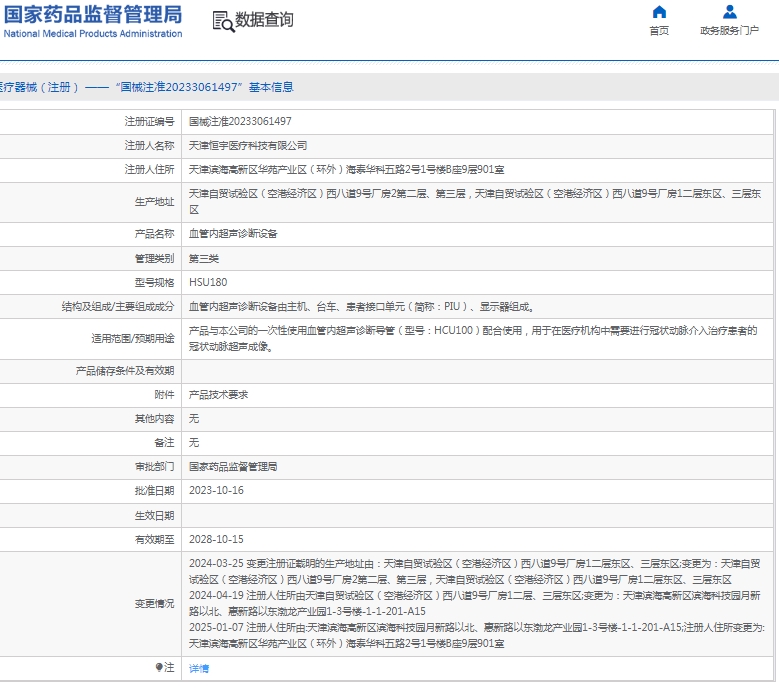
Task: Click approval date 2023-10-16
Action: (216, 490)
